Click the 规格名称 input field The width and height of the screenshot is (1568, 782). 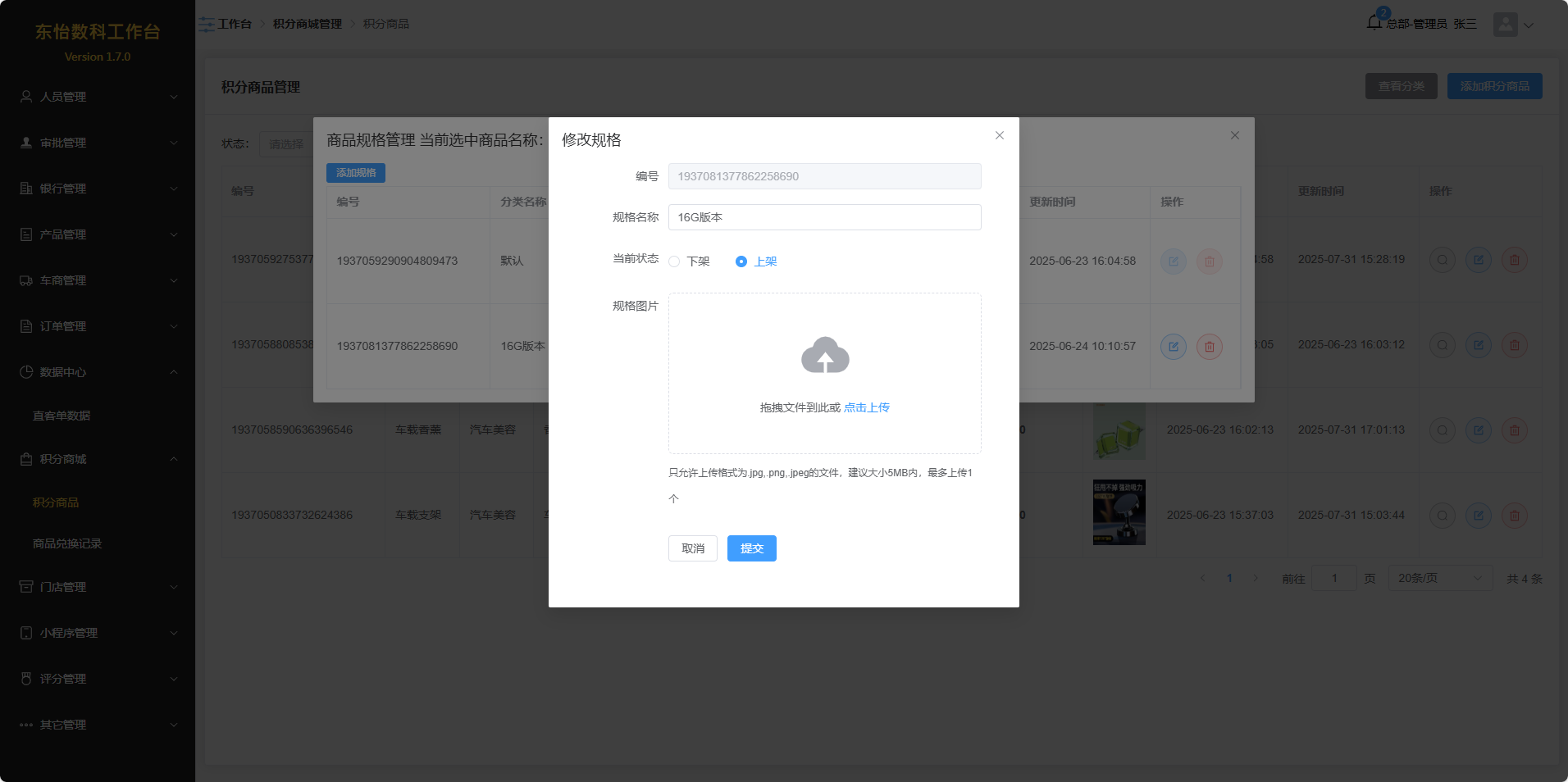(824, 217)
